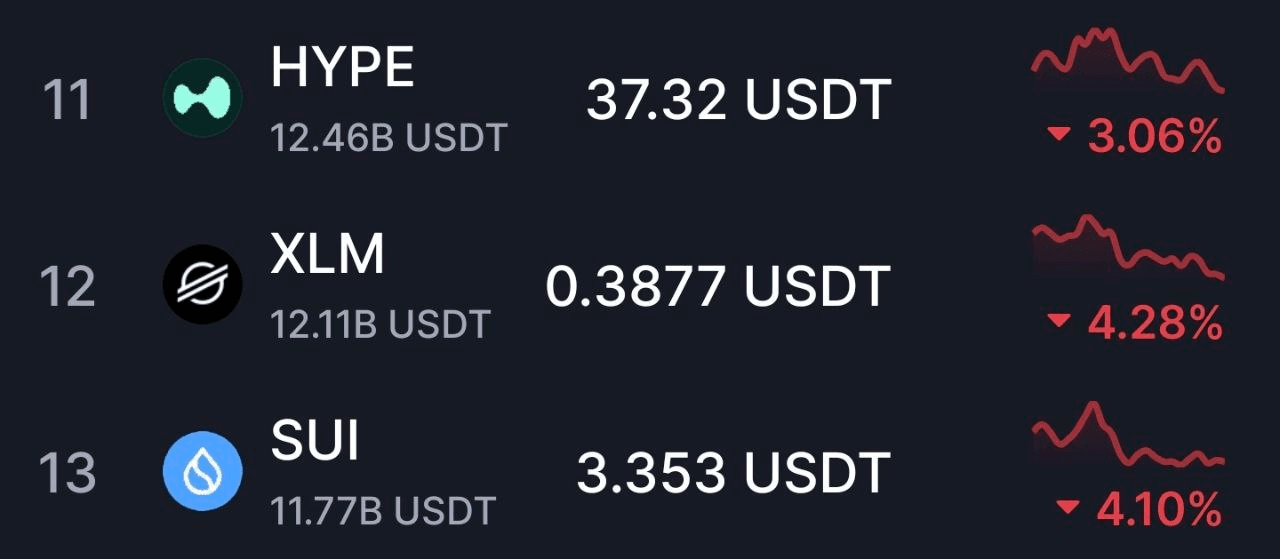Click the 37.32 USDT price

coord(738,100)
